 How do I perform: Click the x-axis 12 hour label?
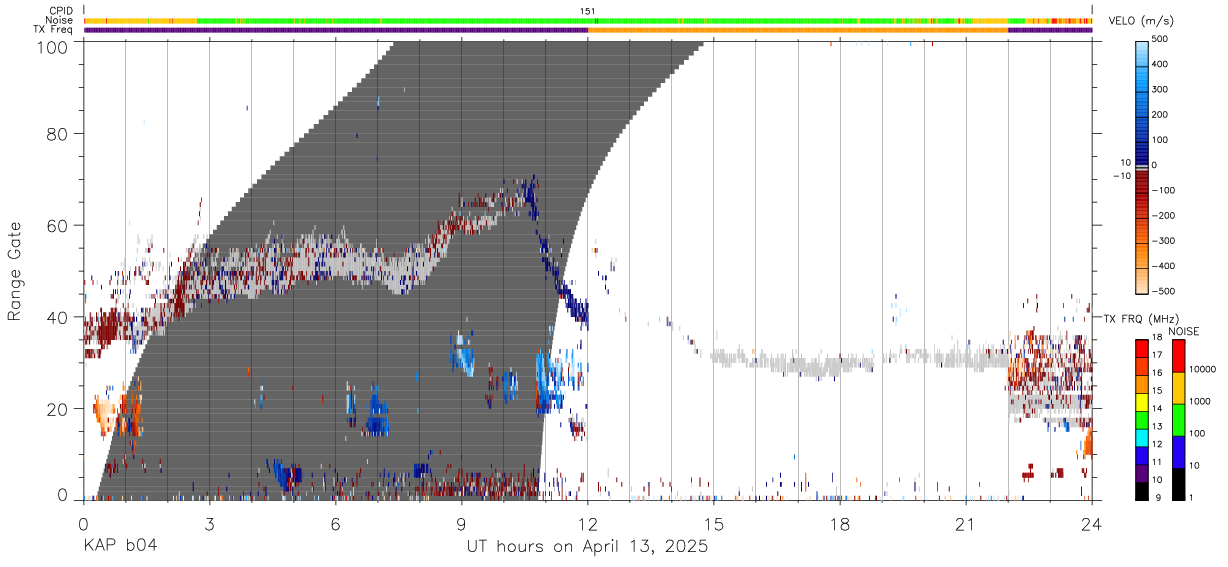(x=588, y=523)
